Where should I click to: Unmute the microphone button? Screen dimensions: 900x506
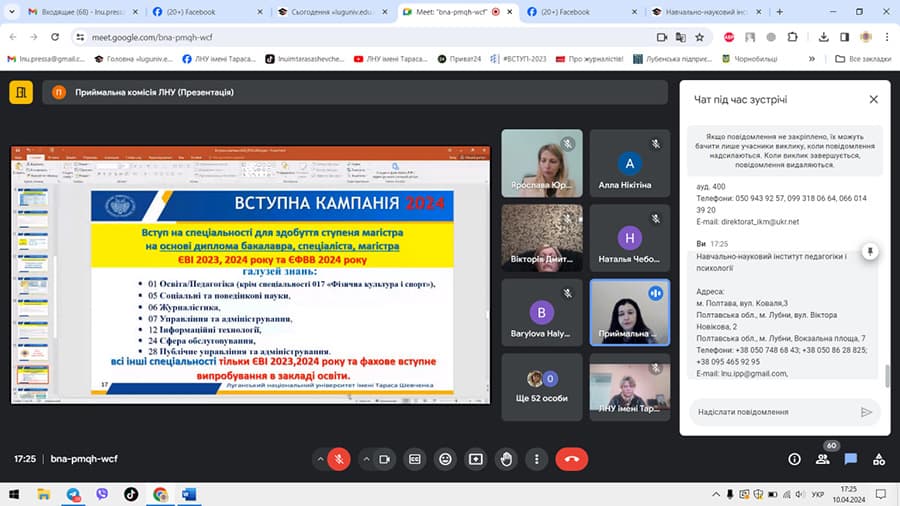[339, 459]
